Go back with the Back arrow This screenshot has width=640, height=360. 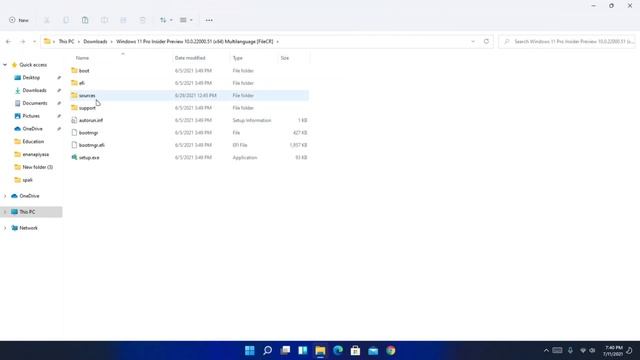point(8,42)
